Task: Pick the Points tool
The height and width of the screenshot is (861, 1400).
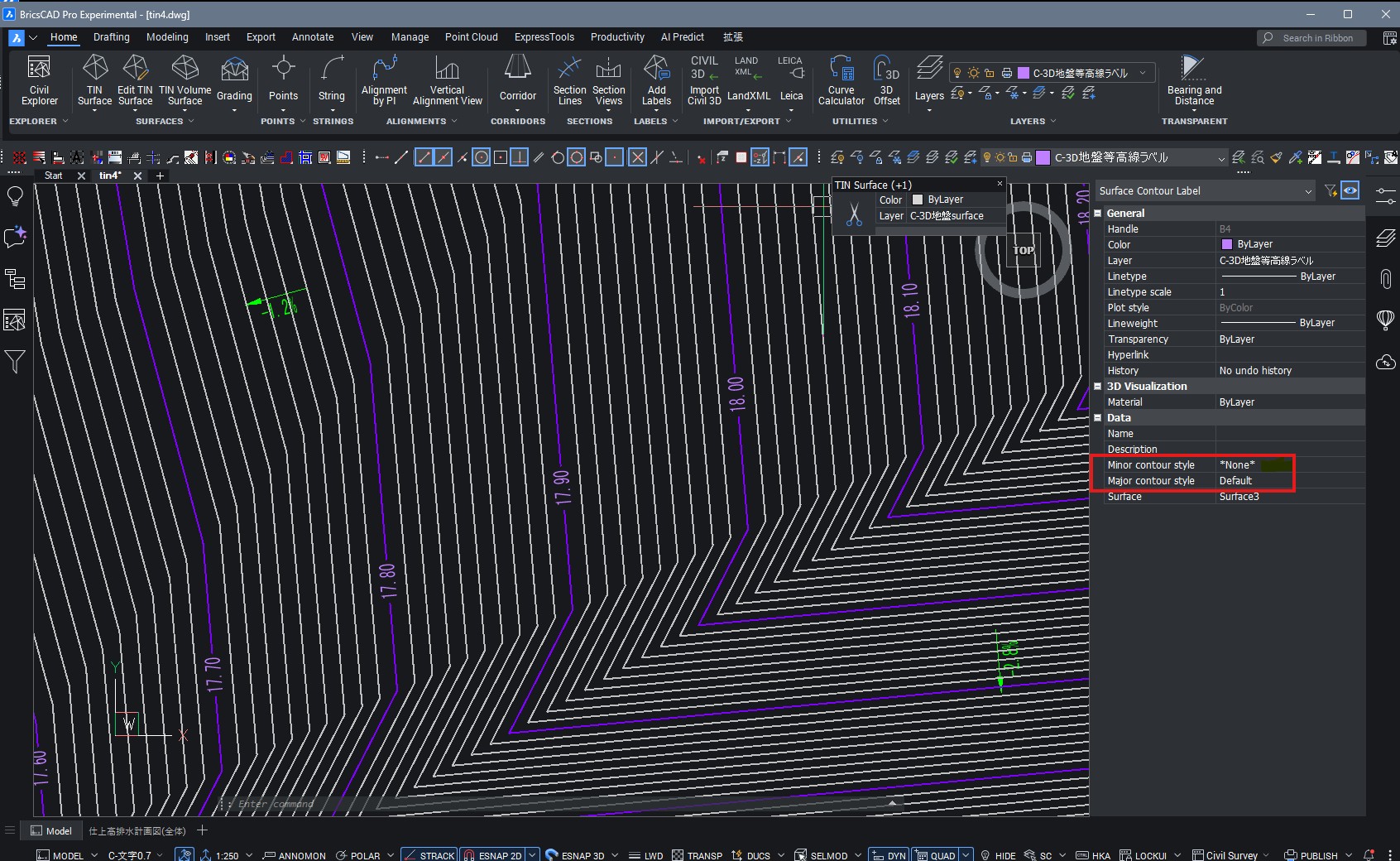Action: [283, 80]
